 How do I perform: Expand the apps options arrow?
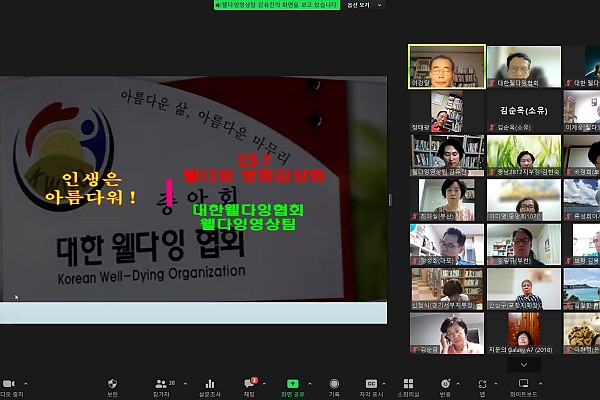[496, 384]
